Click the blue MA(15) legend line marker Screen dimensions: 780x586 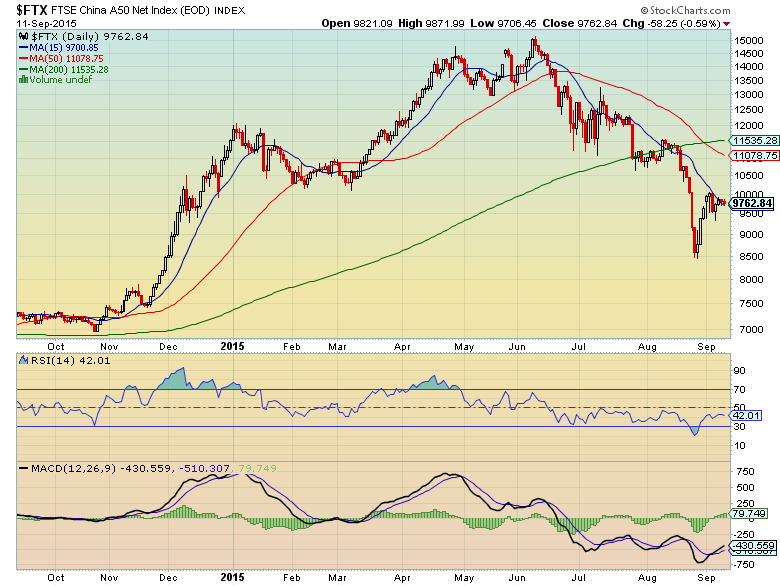pos(22,47)
